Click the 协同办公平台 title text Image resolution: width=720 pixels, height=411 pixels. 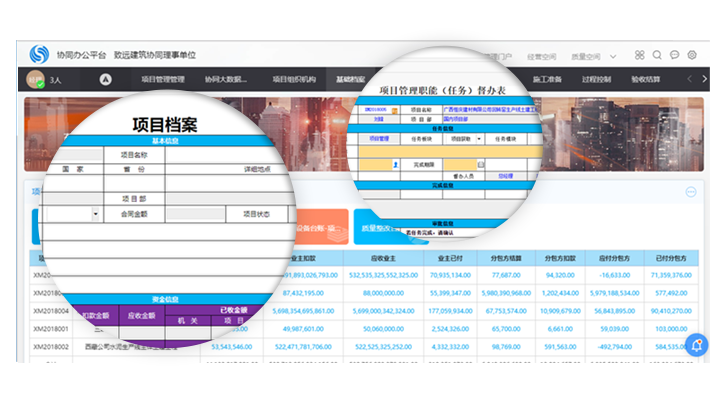point(81,55)
